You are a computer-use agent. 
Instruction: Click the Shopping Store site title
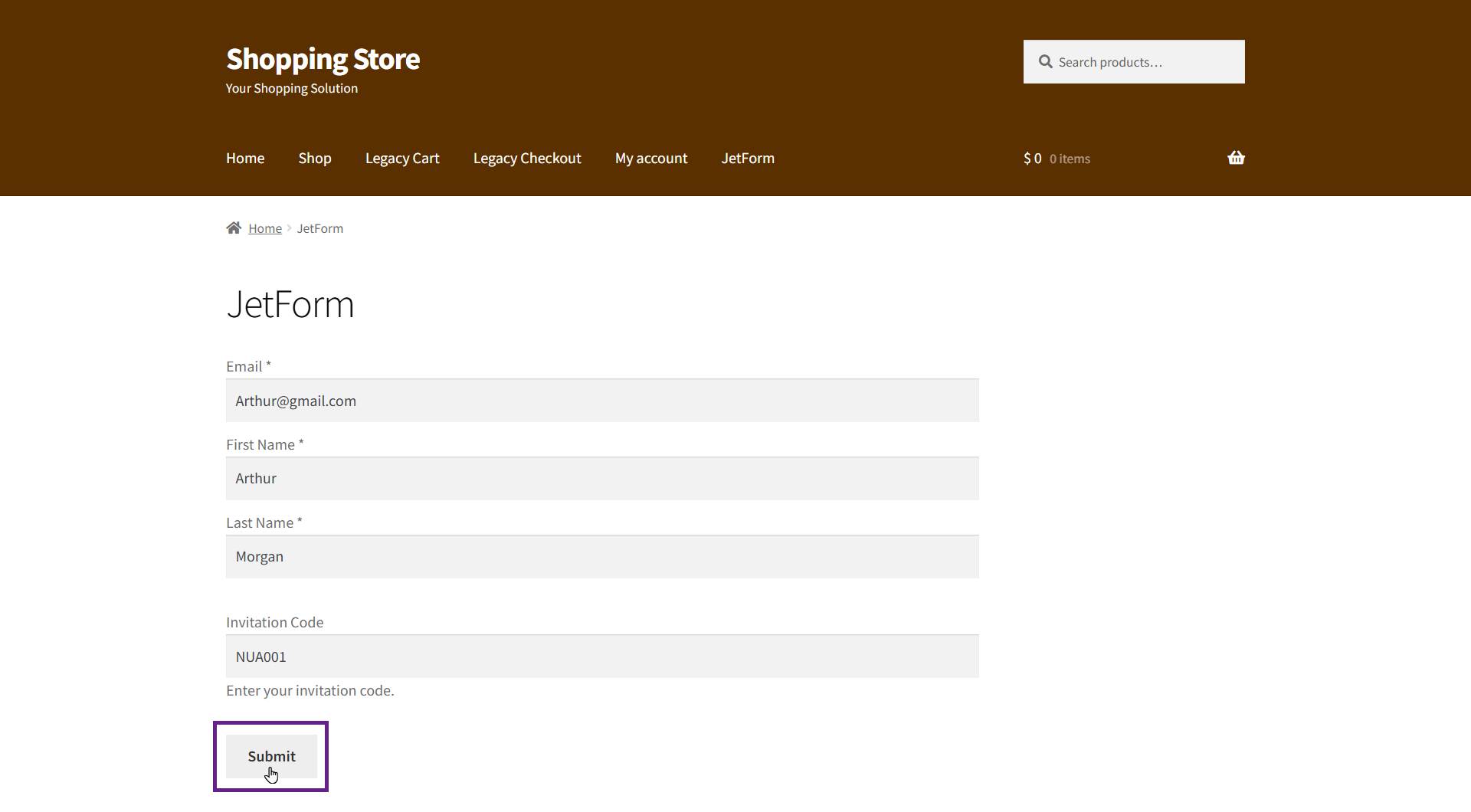(323, 59)
